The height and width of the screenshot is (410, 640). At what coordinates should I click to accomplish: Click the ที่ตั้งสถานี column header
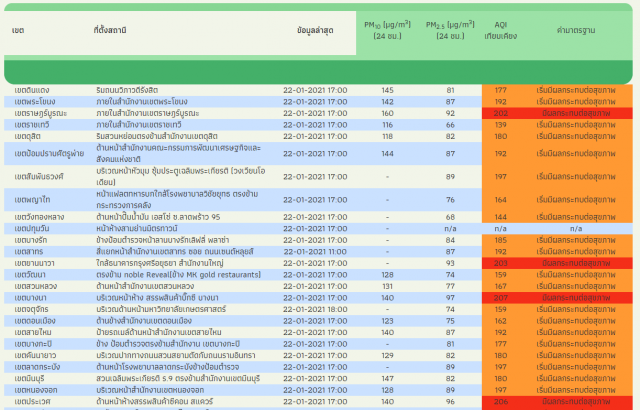click(x=110, y=30)
